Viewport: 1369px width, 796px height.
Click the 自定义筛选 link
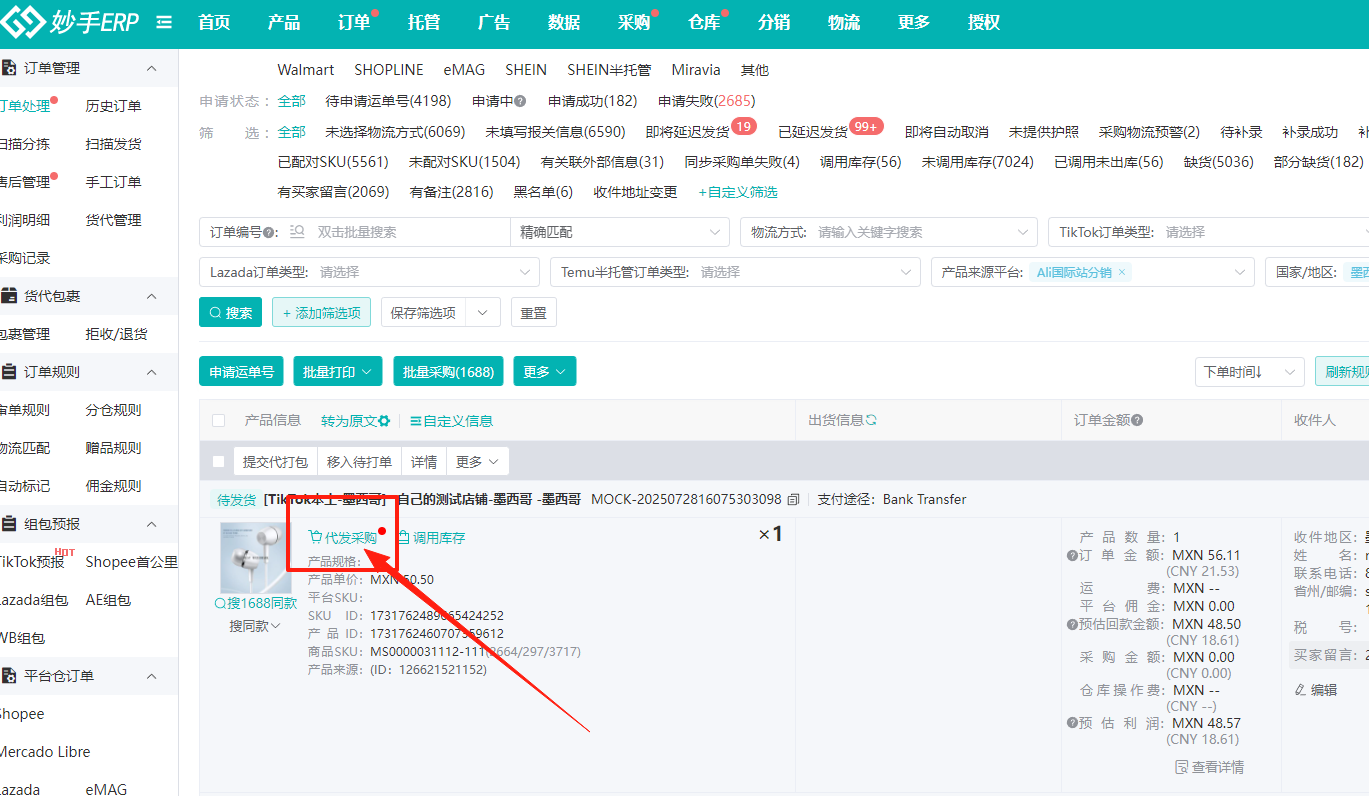(x=738, y=192)
